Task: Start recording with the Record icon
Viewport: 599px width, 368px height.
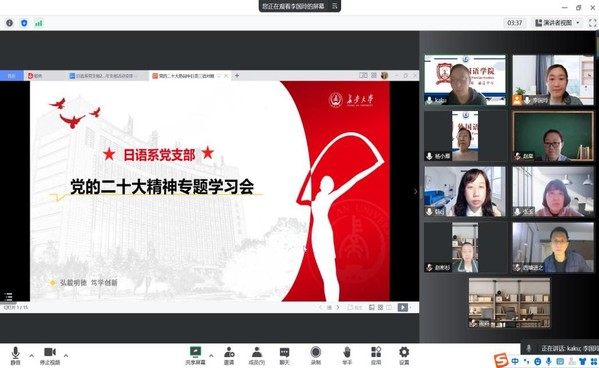Action: (x=316, y=355)
